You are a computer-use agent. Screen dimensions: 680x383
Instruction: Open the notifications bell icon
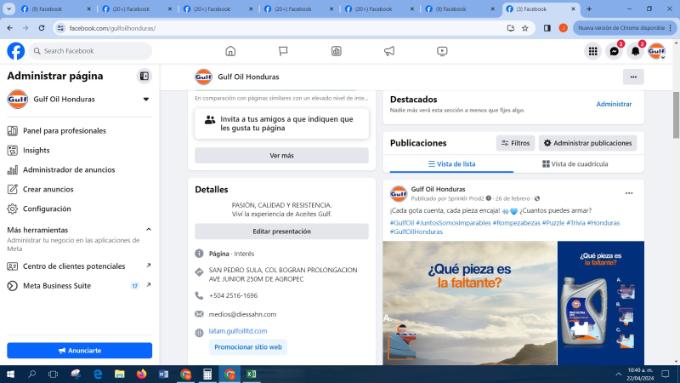click(x=635, y=51)
